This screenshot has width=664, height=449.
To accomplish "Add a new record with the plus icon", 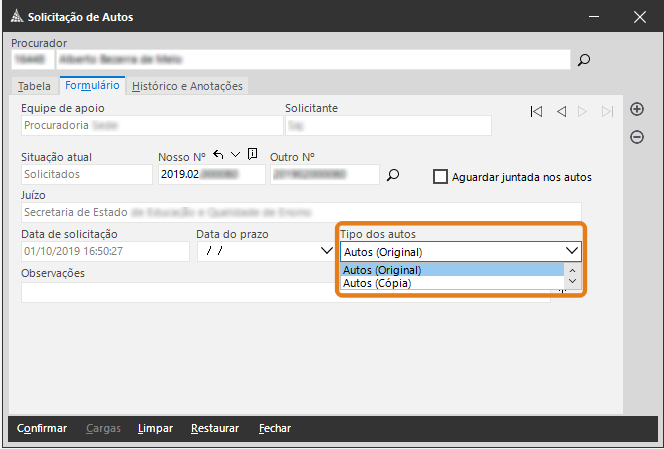I will pos(637,109).
